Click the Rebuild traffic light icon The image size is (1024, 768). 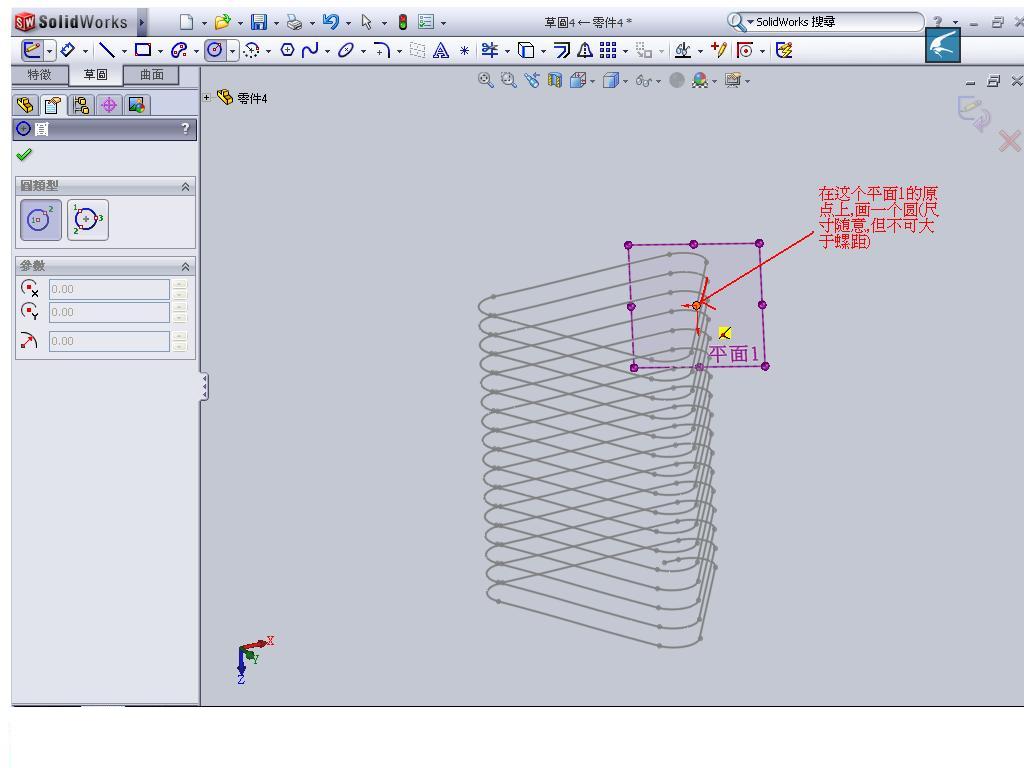coord(403,22)
